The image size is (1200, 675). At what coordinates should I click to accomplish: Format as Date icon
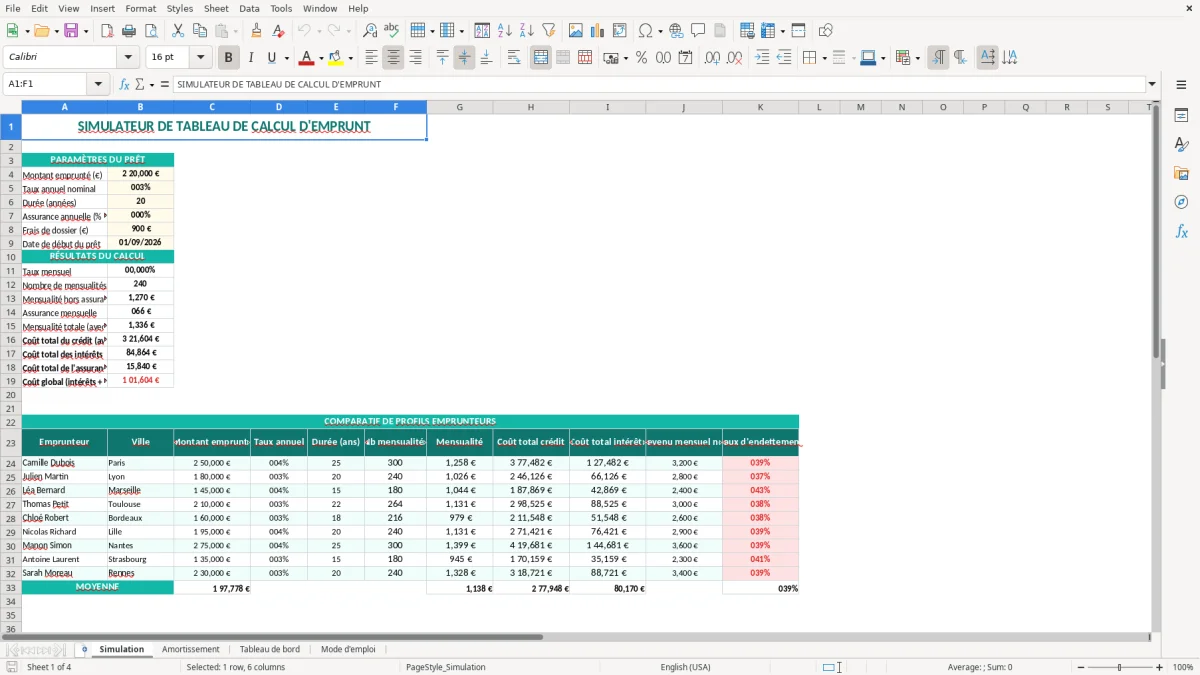click(686, 58)
